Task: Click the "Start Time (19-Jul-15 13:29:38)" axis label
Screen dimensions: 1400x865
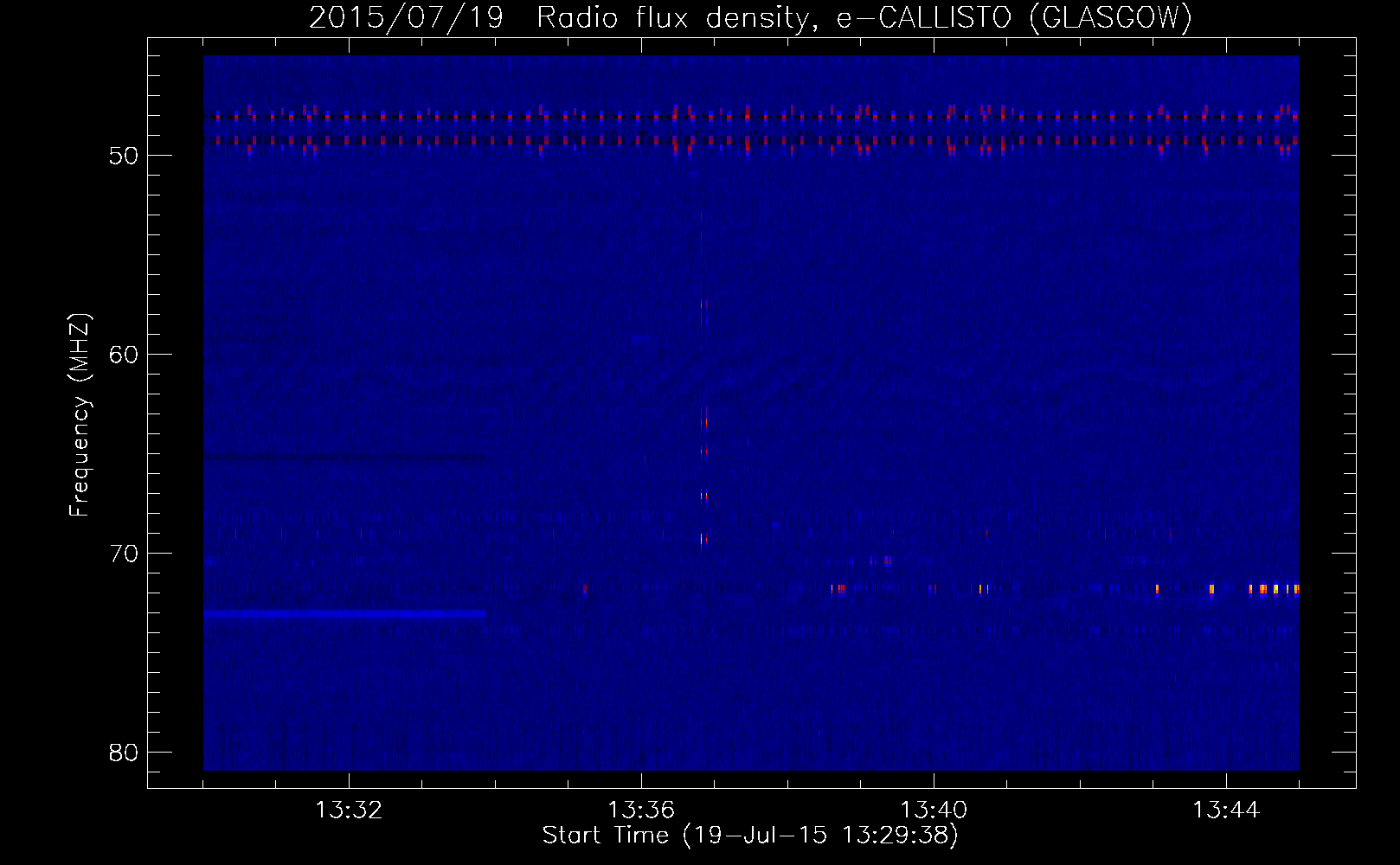Action: 750,836
